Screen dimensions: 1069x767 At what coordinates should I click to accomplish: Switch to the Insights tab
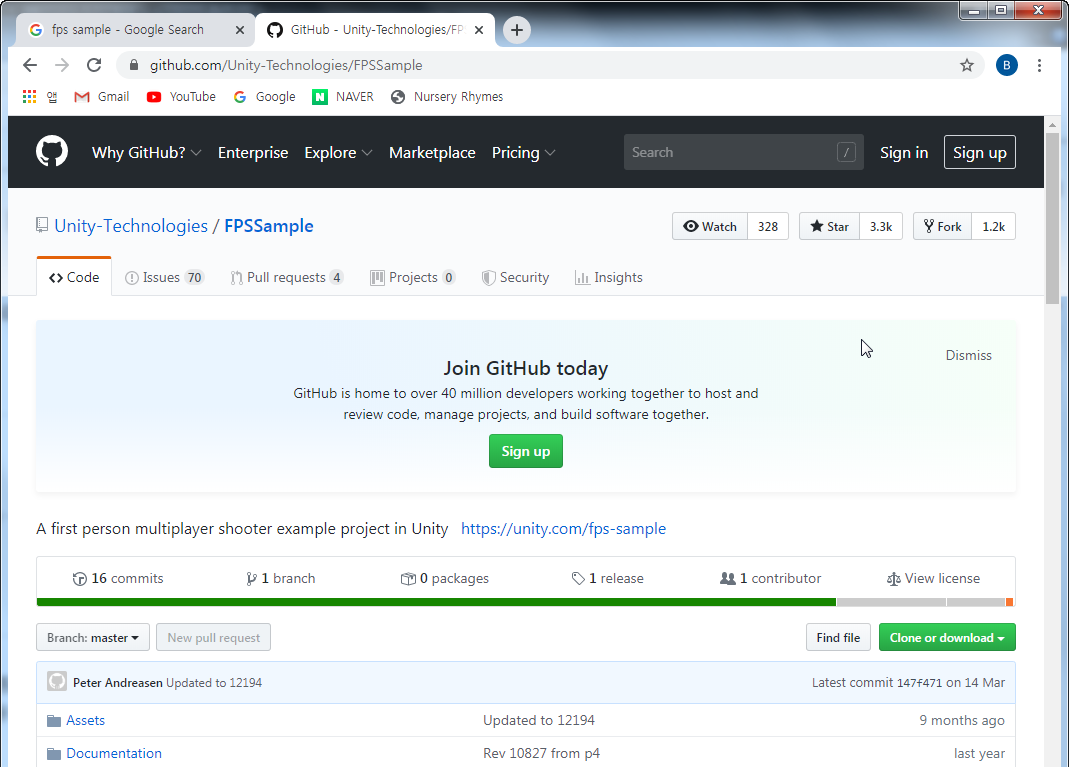pyautogui.click(x=609, y=277)
